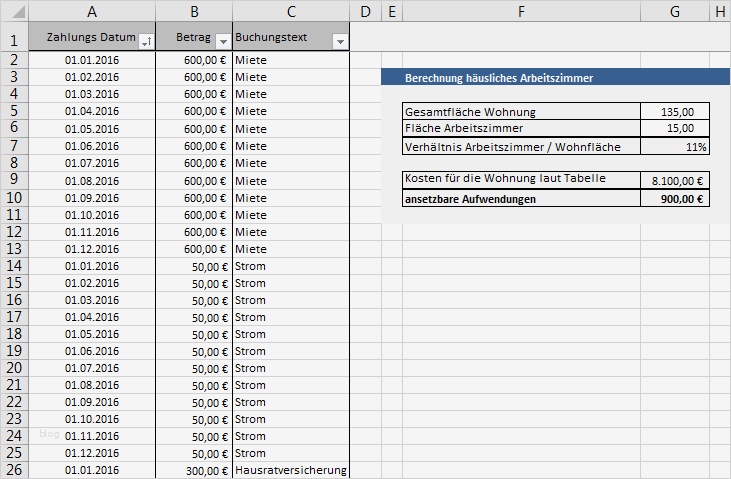Select column F header
Image resolution: width=731 pixels, height=479 pixels.
click(521, 11)
